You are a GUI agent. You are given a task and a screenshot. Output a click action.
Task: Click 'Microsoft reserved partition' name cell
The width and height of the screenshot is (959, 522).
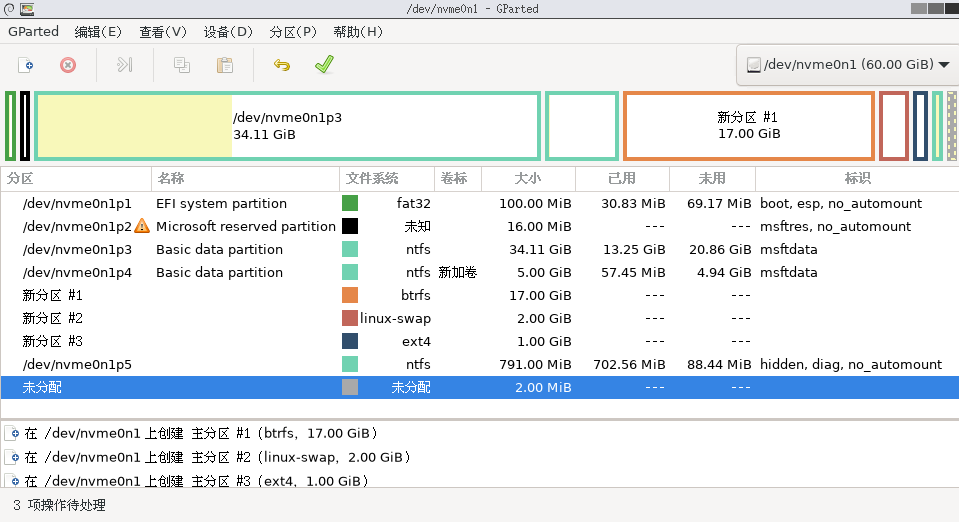pyautogui.click(x=246, y=226)
